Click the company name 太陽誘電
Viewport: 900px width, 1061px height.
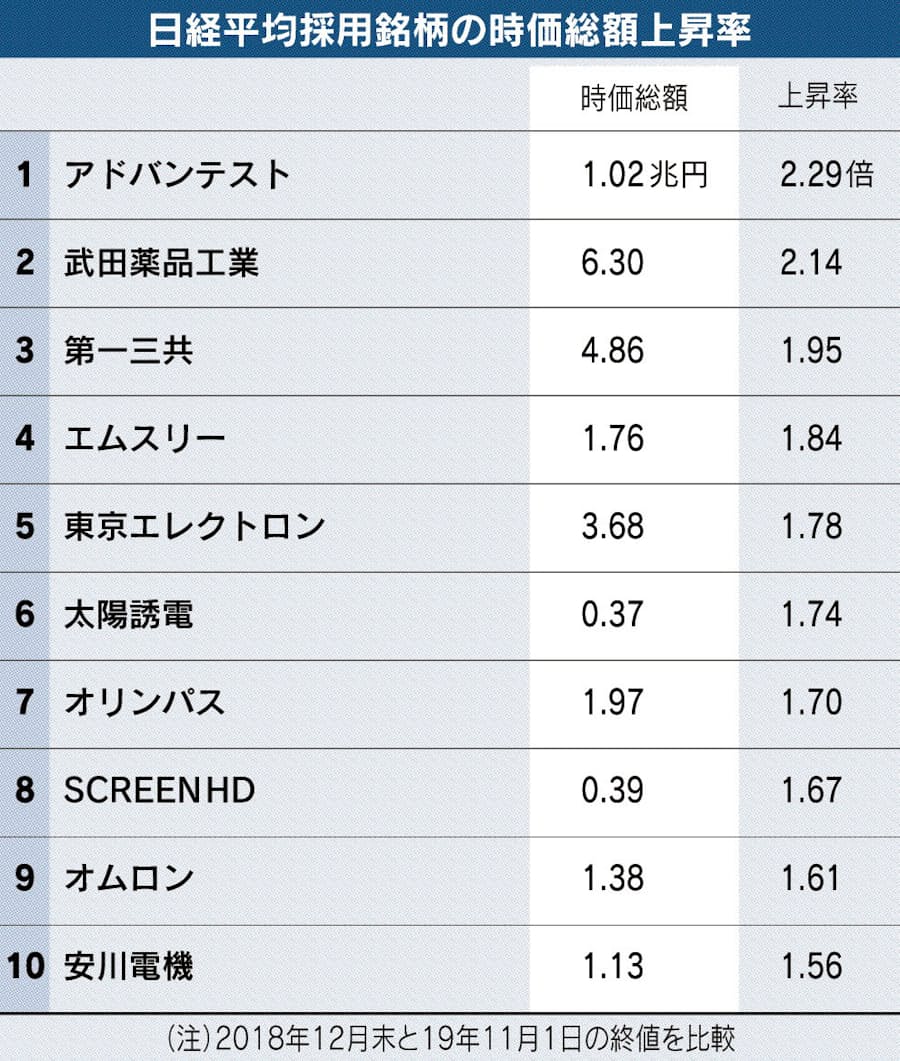[x=129, y=614]
